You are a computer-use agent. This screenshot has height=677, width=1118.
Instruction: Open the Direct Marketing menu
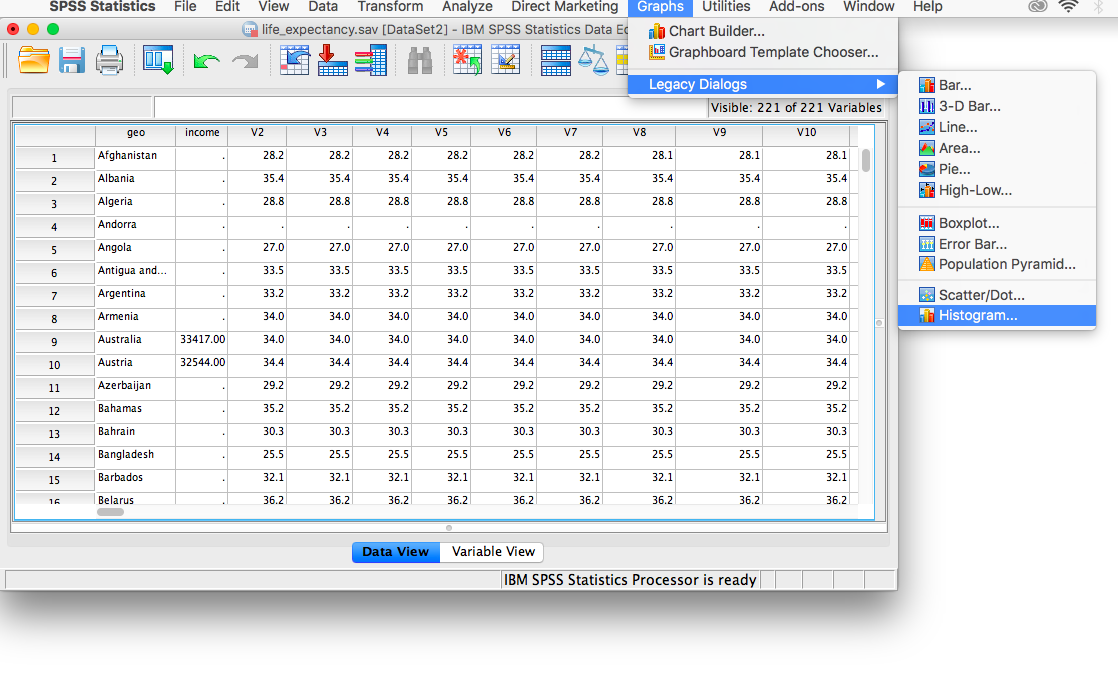click(x=565, y=7)
